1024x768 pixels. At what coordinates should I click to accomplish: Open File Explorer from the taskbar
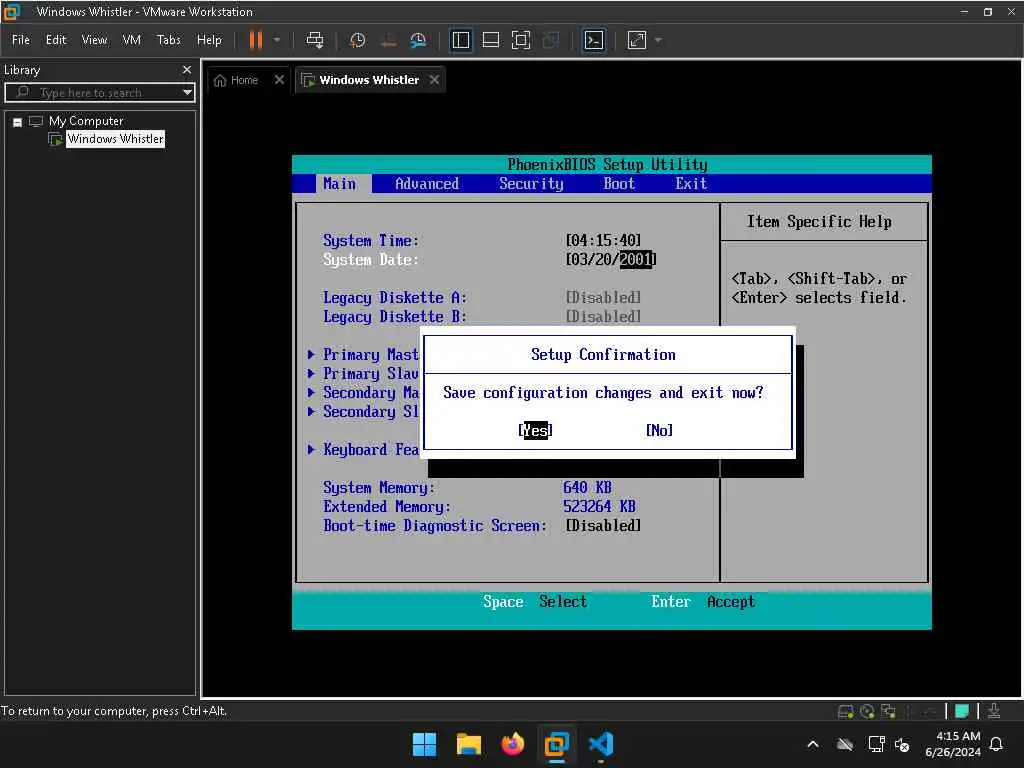click(x=468, y=744)
